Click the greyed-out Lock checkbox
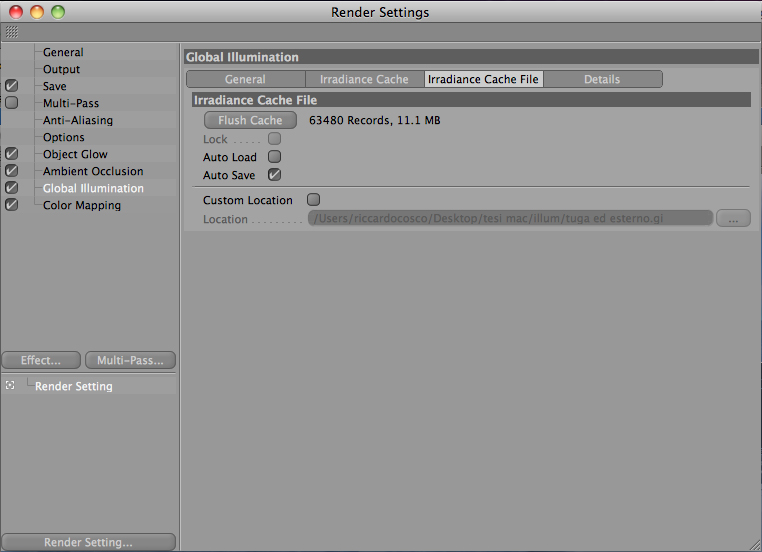The image size is (762, 552). click(275, 139)
